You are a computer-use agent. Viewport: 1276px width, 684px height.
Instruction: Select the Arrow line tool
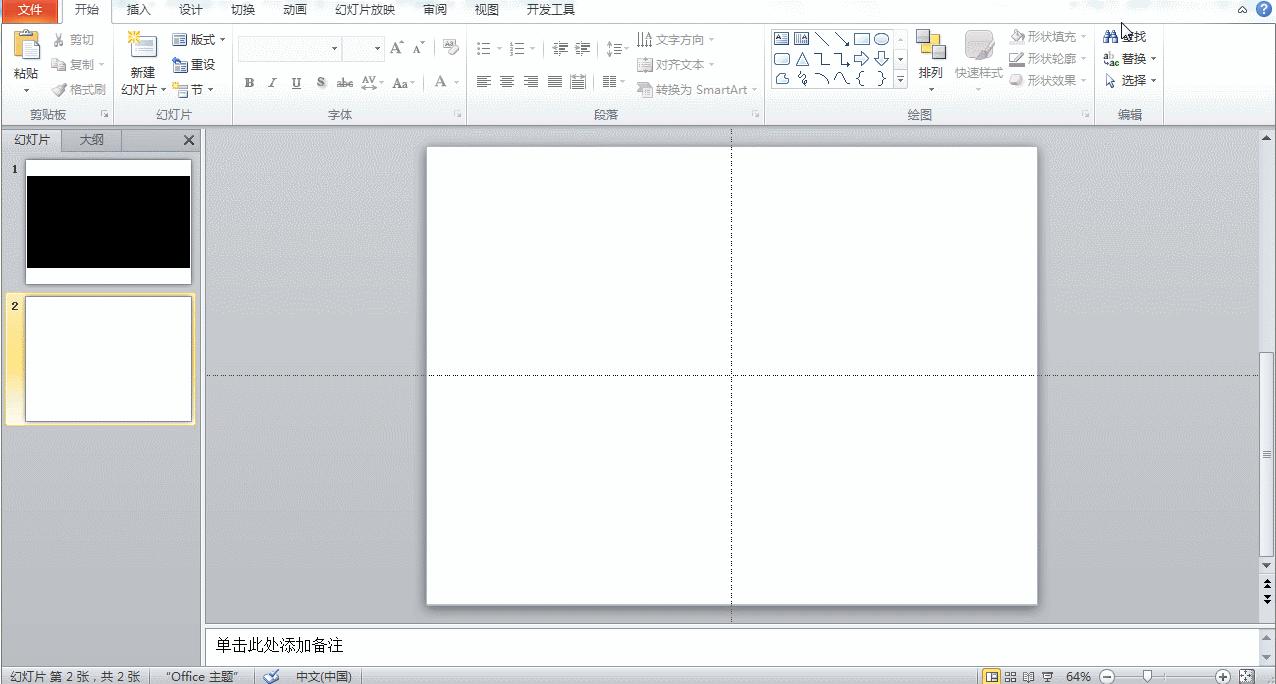click(x=841, y=39)
